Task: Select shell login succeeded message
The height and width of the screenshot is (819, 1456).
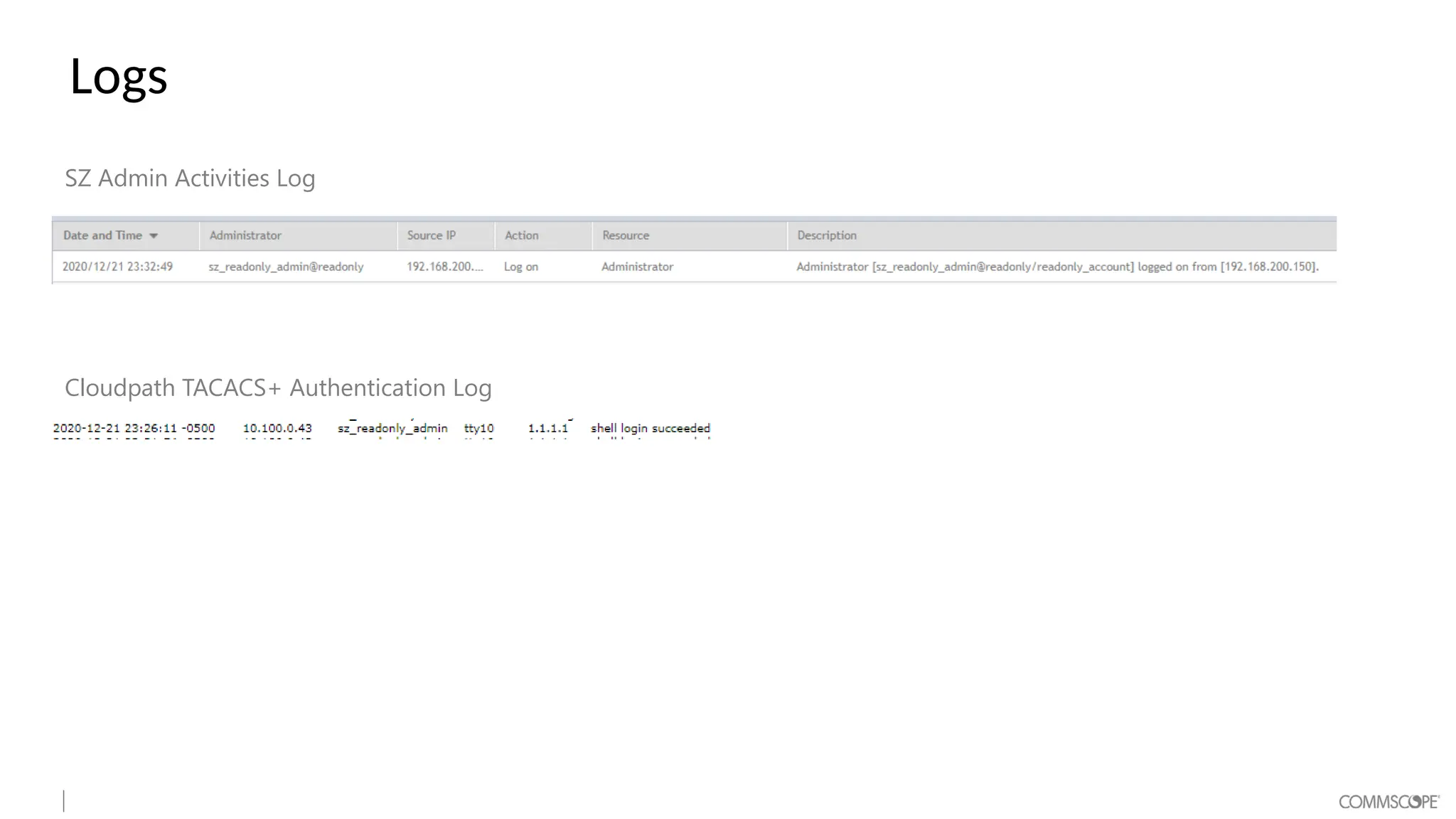Action: 651,428
